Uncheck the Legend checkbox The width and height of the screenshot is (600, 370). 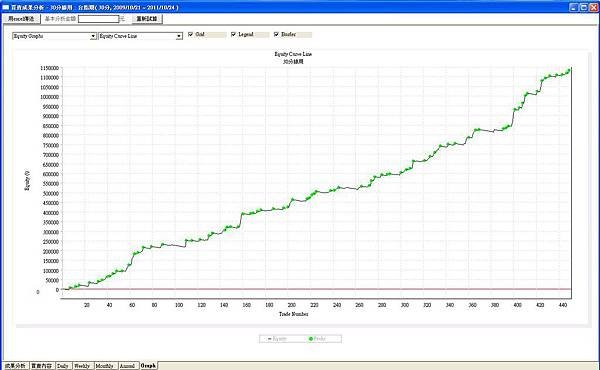click(x=233, y=34)
